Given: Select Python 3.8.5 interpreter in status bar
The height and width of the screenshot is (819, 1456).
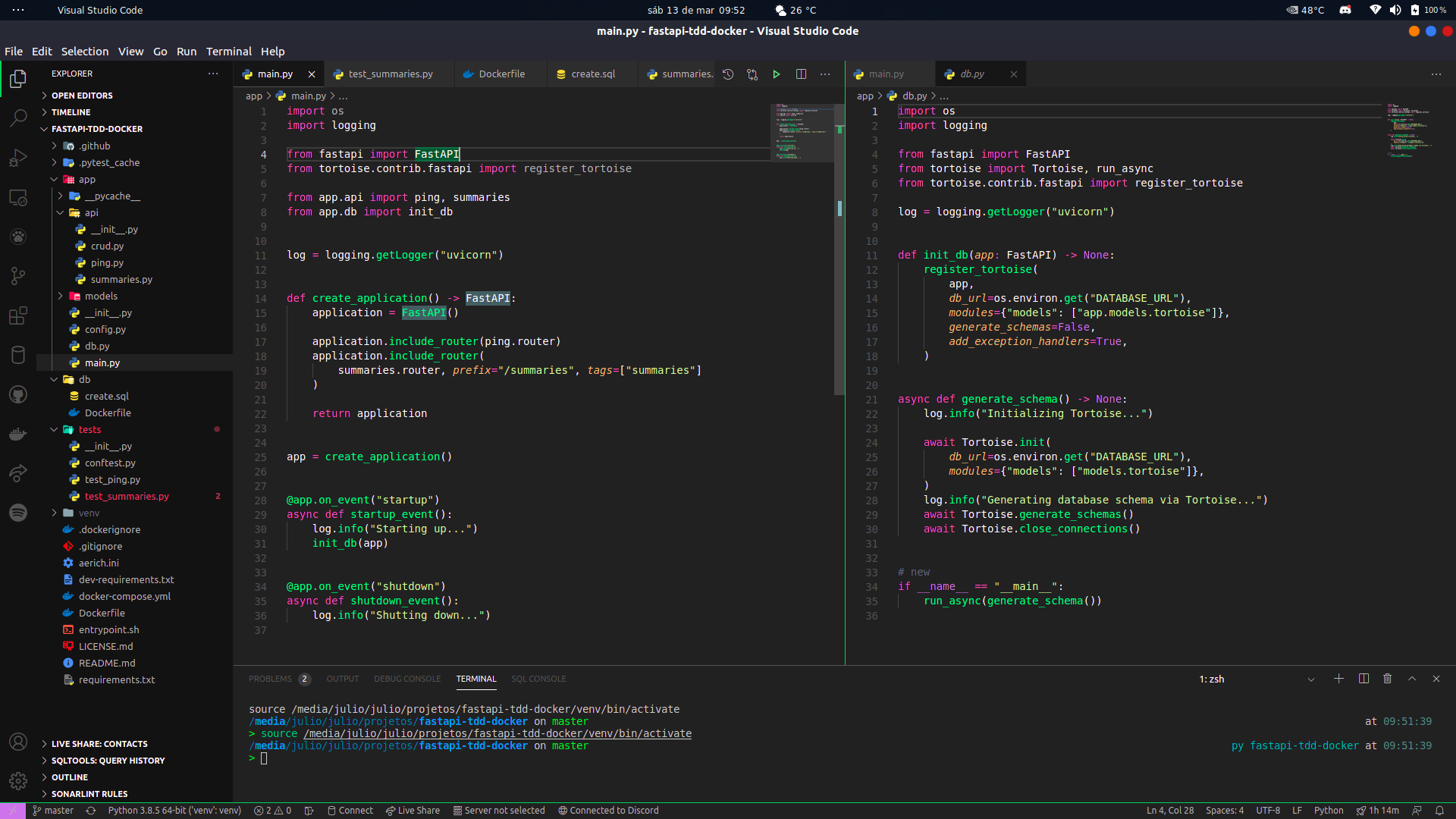Looking at the screenshot, I should pyautogui.click(x=174, y=811).
